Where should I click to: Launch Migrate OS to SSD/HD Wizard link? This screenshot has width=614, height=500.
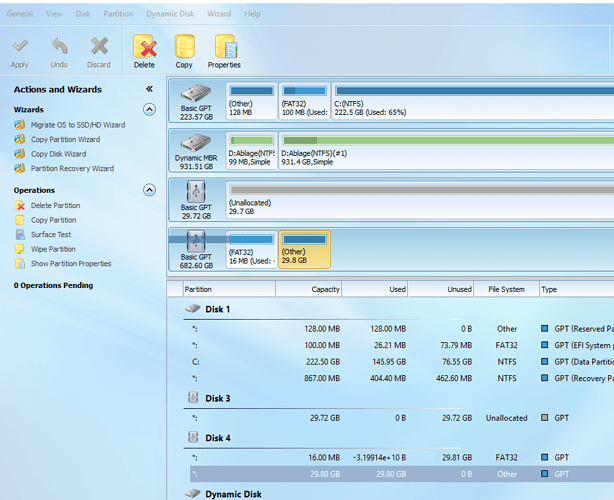78,125
